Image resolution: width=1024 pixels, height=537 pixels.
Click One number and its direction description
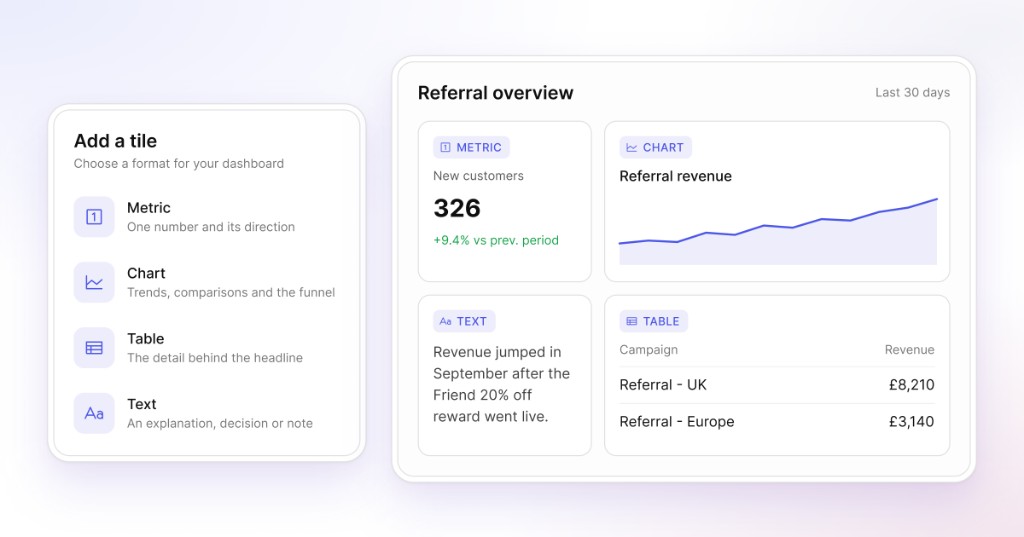coord(211,227)
